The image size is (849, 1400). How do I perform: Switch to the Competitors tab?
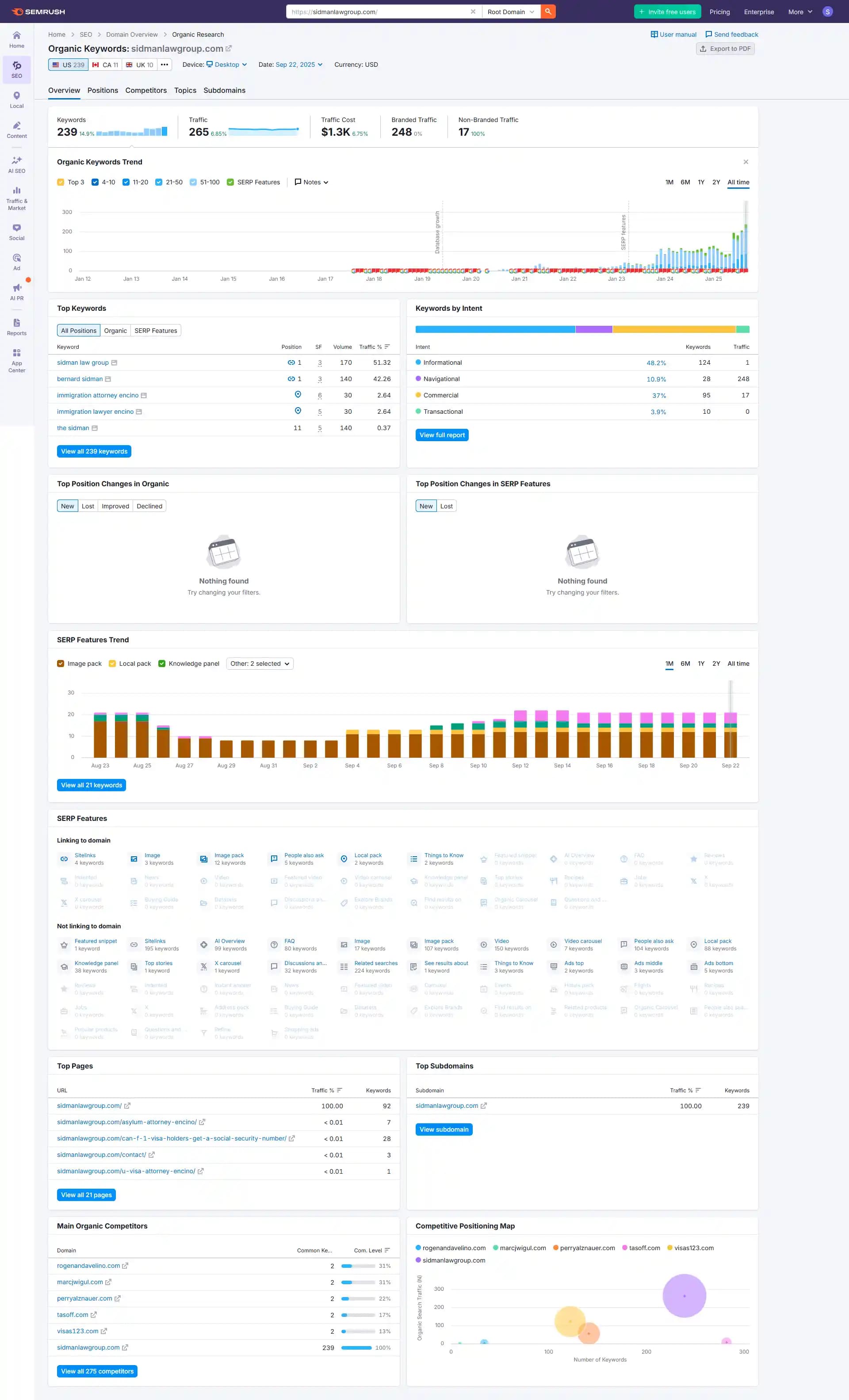pyautogui.click(x=146, y=90)
